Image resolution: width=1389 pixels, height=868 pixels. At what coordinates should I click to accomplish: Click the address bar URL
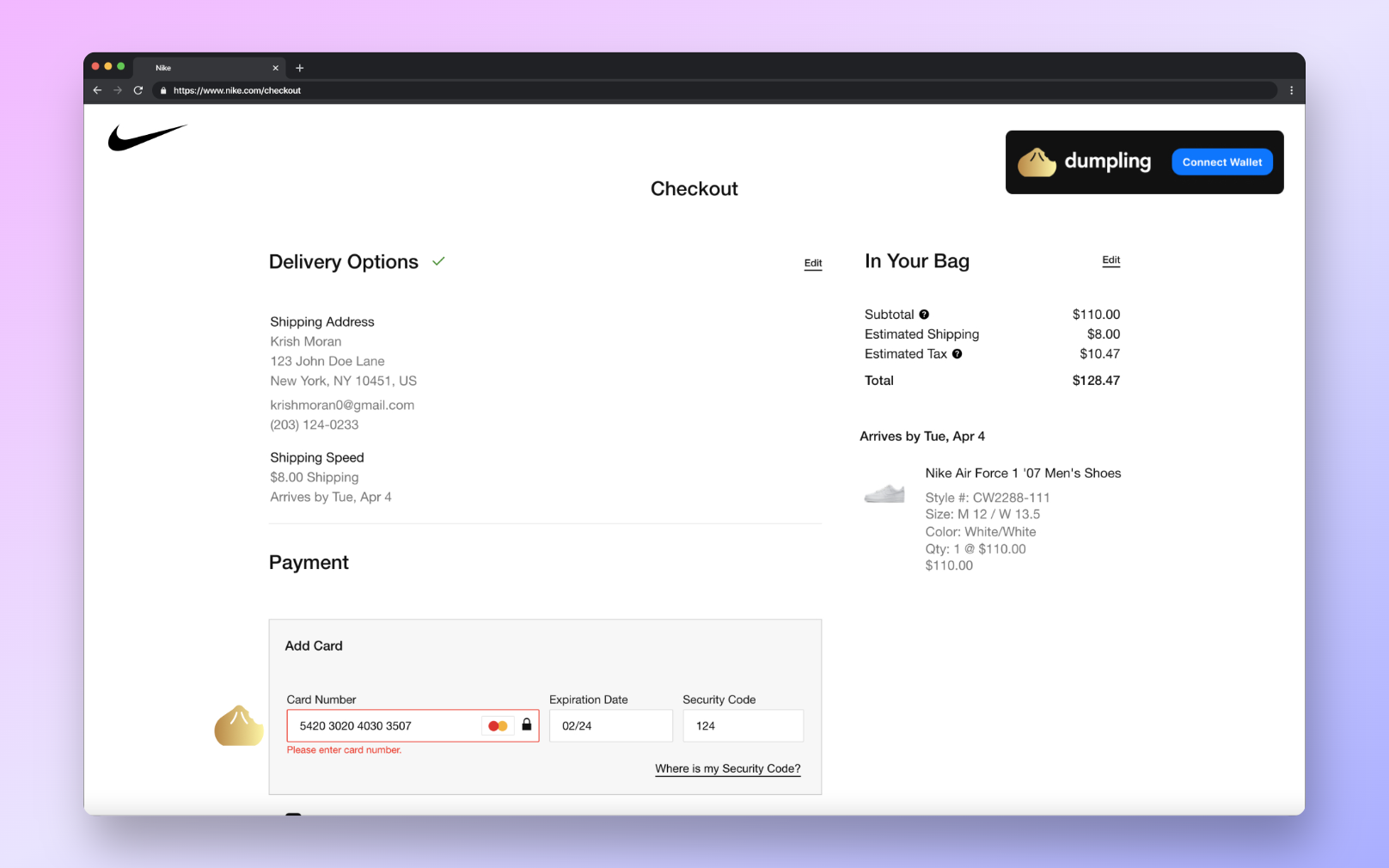[237, 90]
